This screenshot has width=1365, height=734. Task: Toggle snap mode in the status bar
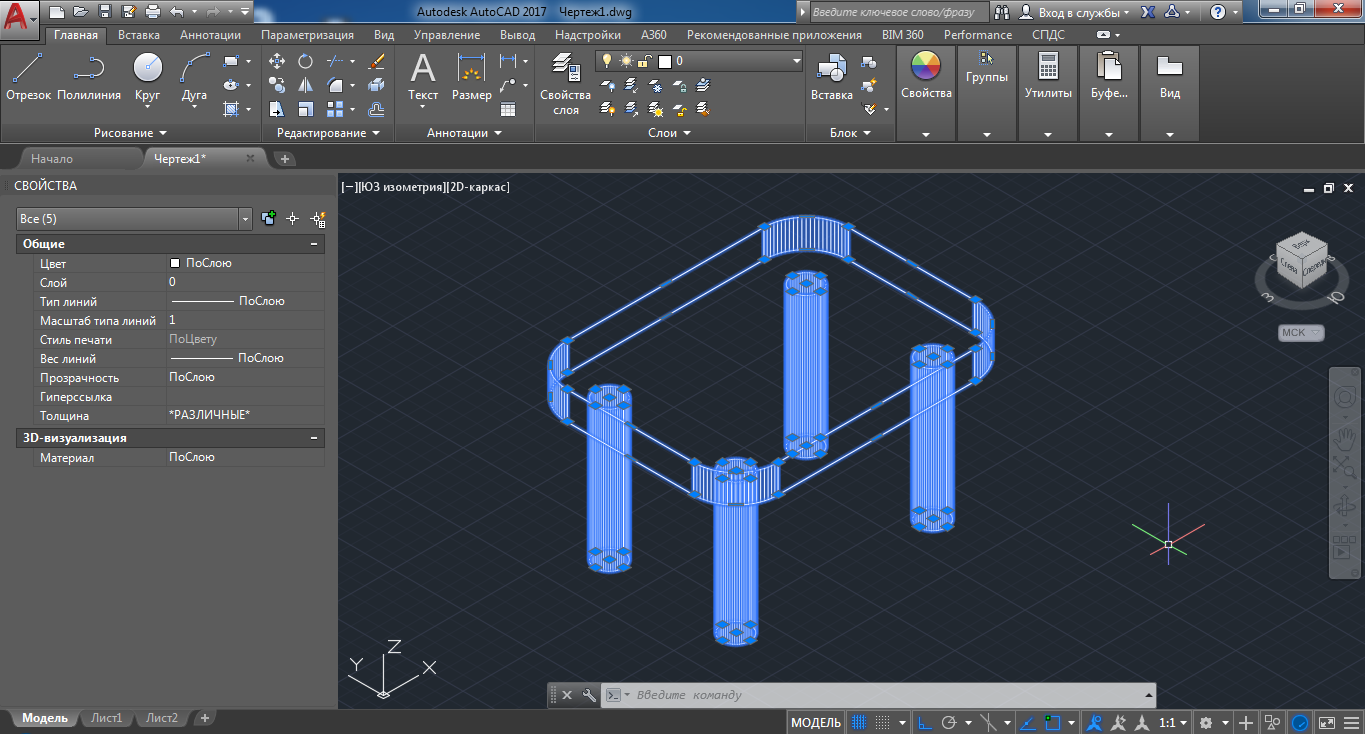pos(883,722)
